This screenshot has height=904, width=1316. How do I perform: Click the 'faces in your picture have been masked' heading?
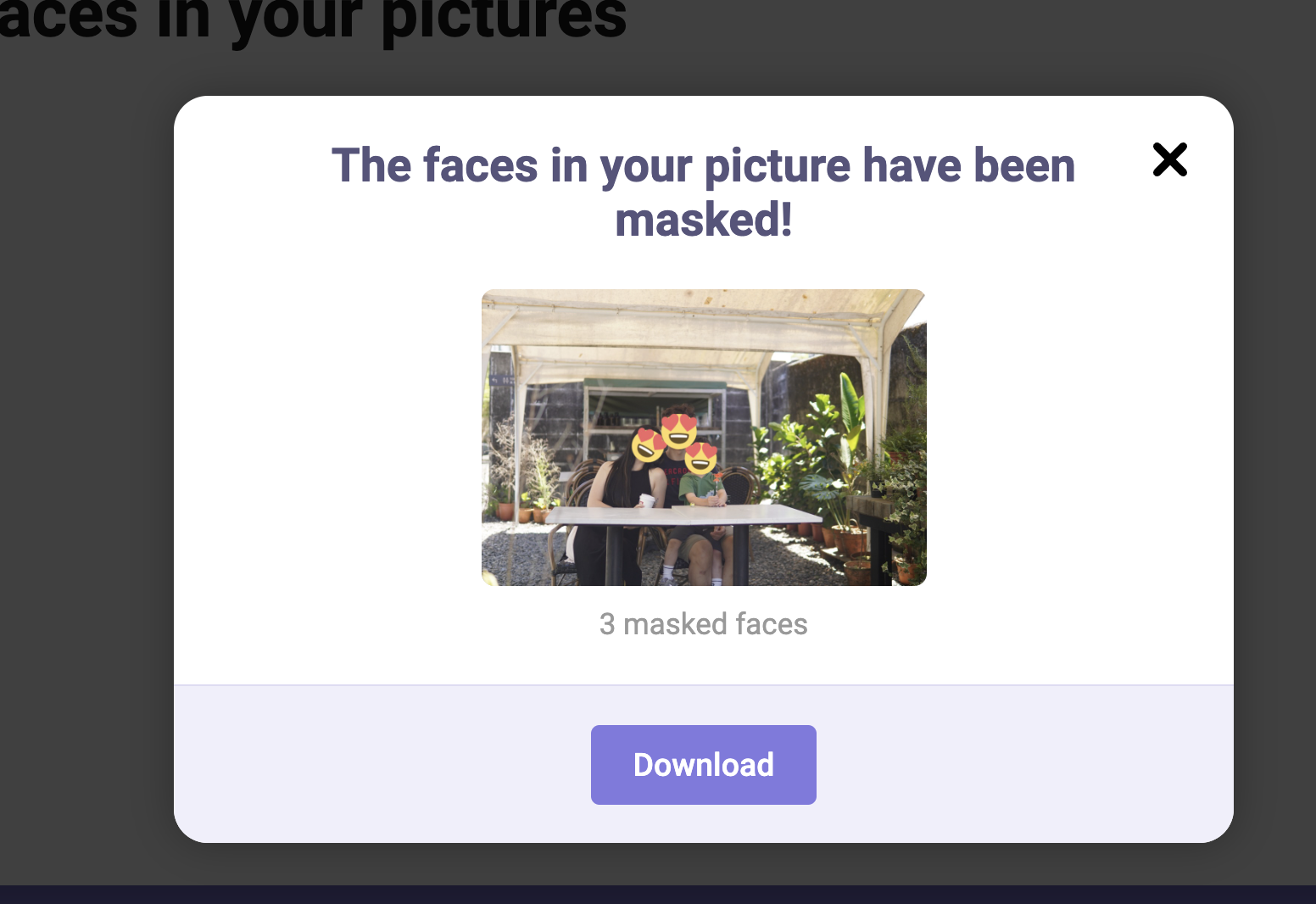click(x=703, y=192)
